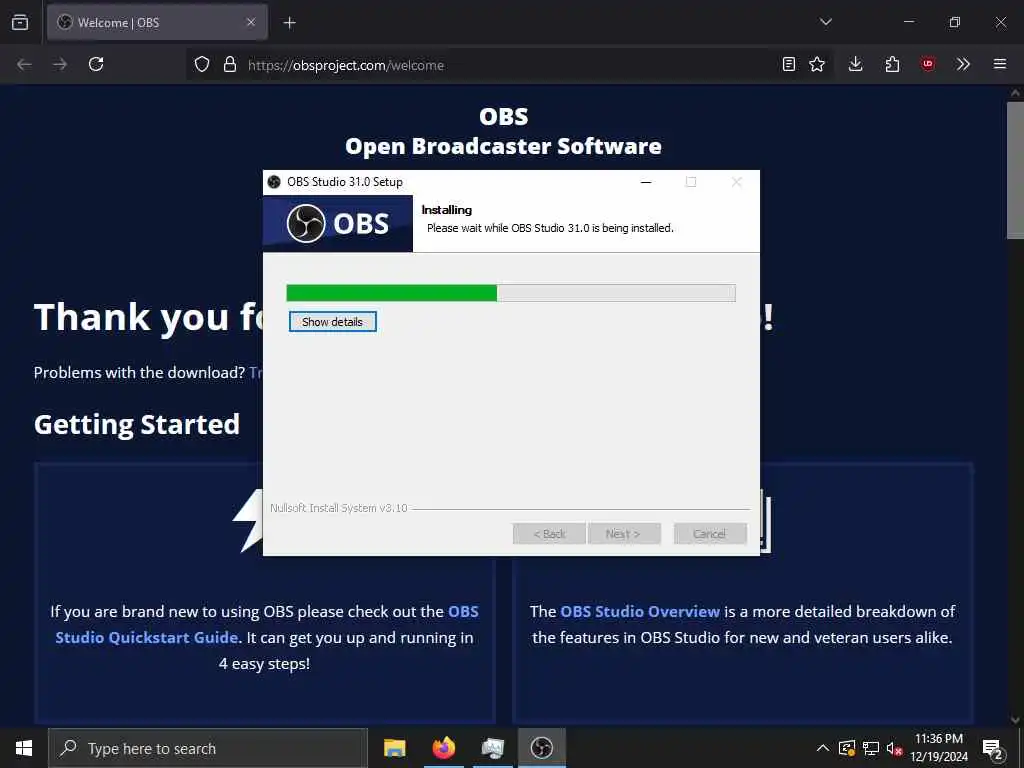Open the notification center icon
The height and width of the screenshot is (768, 1024).
click(x=993, y=748)
